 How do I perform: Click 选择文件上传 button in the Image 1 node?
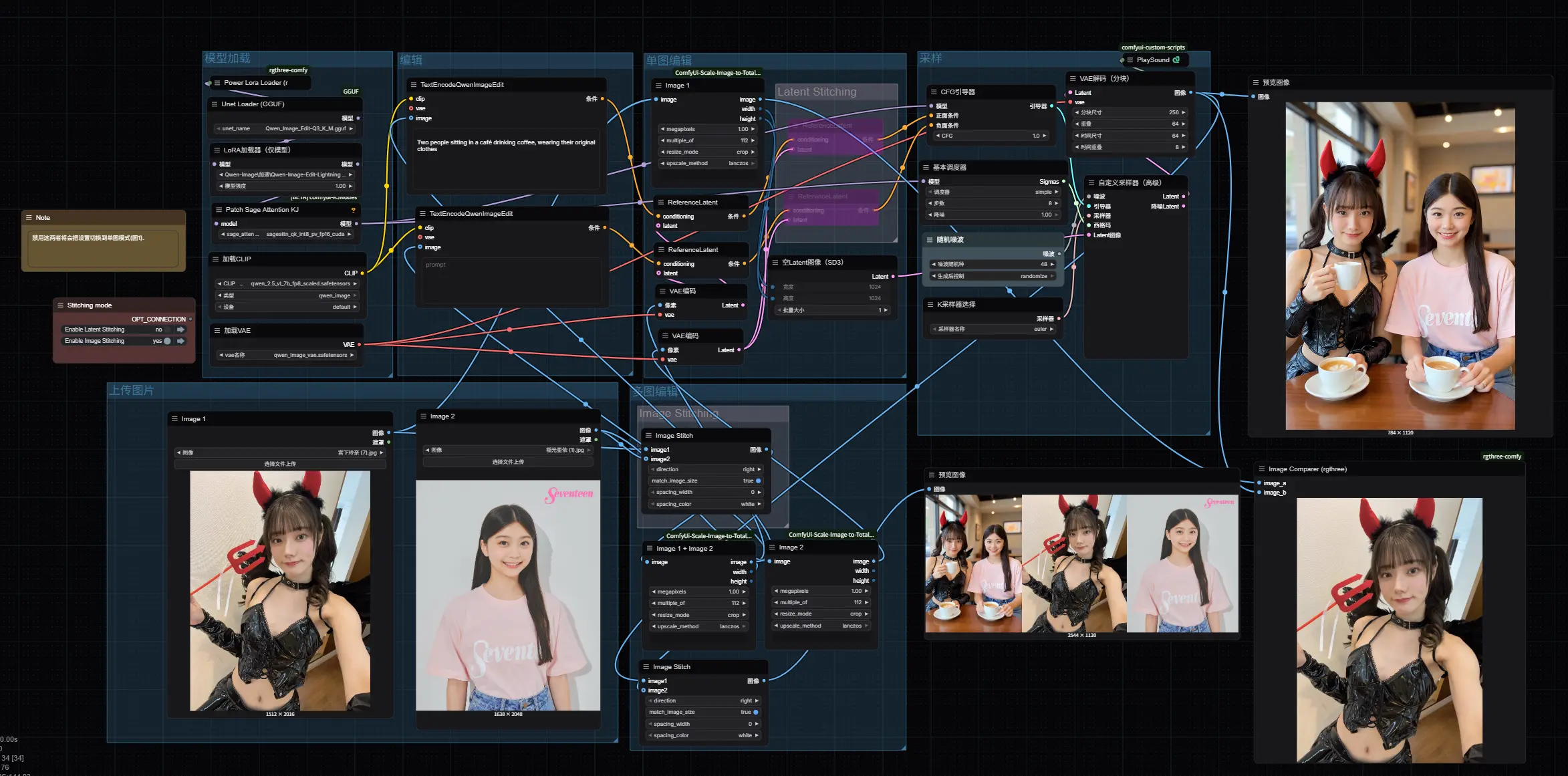(x=280, y=464)
